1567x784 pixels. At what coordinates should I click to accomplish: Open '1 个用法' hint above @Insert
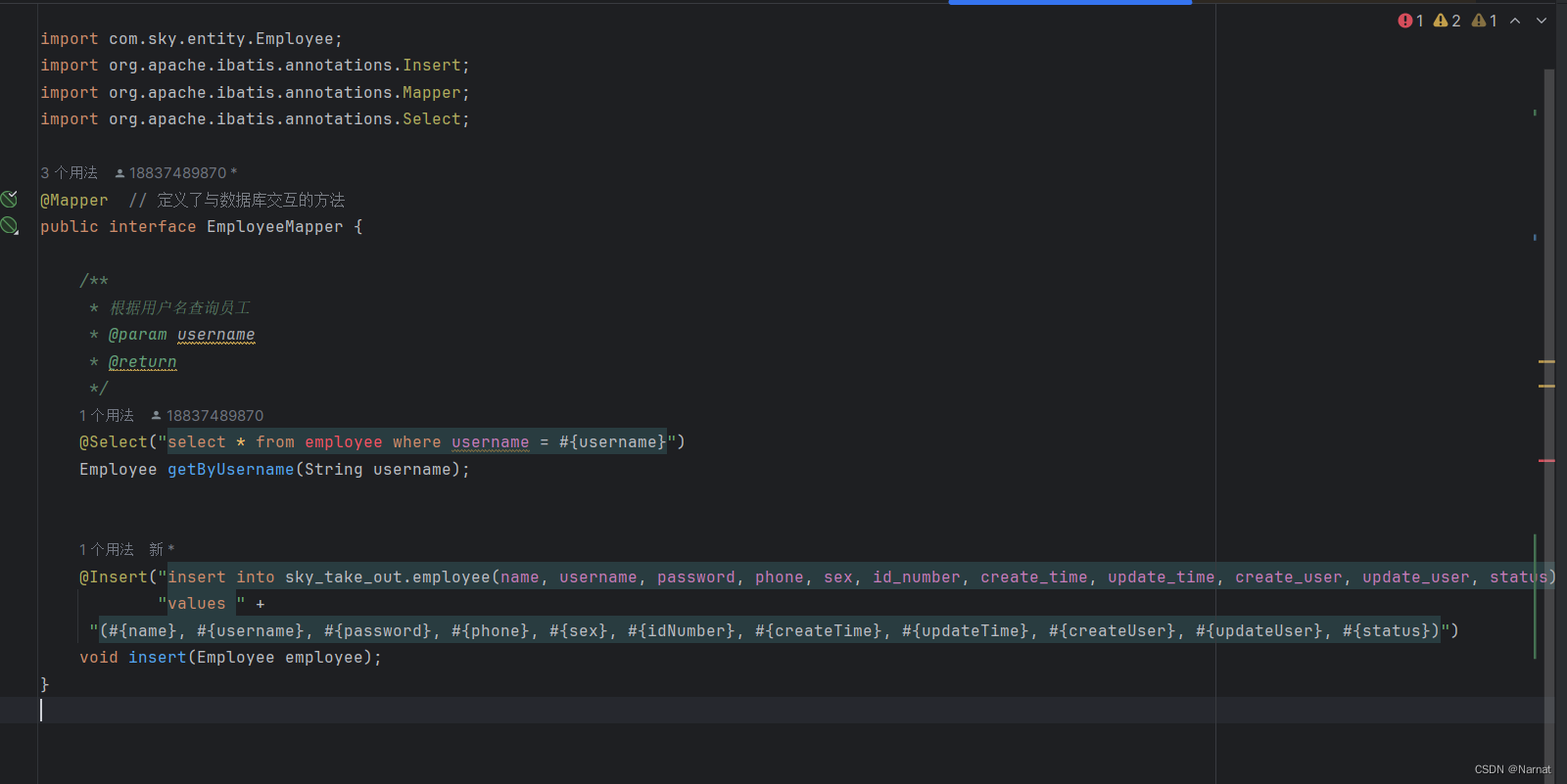pyautogui.click(x=107, y=550)
